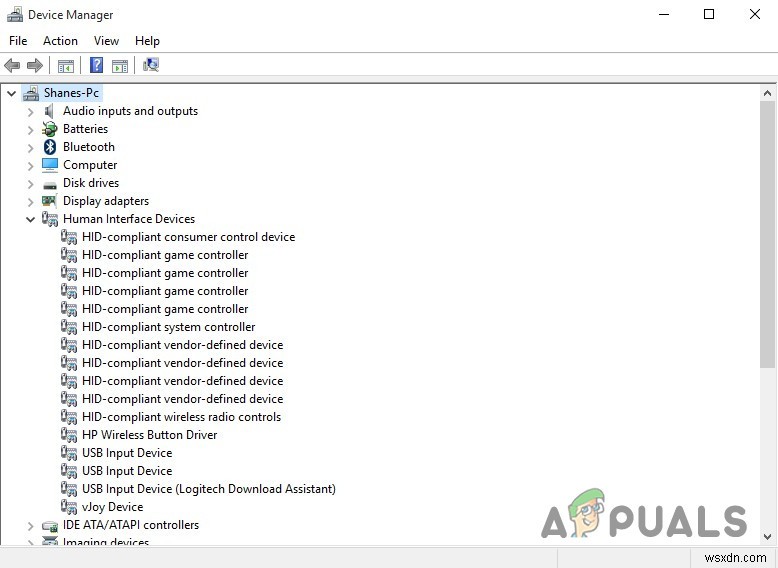Expand the Display adapters category
This screenshot has width=778, height=568.
[31, 202]
